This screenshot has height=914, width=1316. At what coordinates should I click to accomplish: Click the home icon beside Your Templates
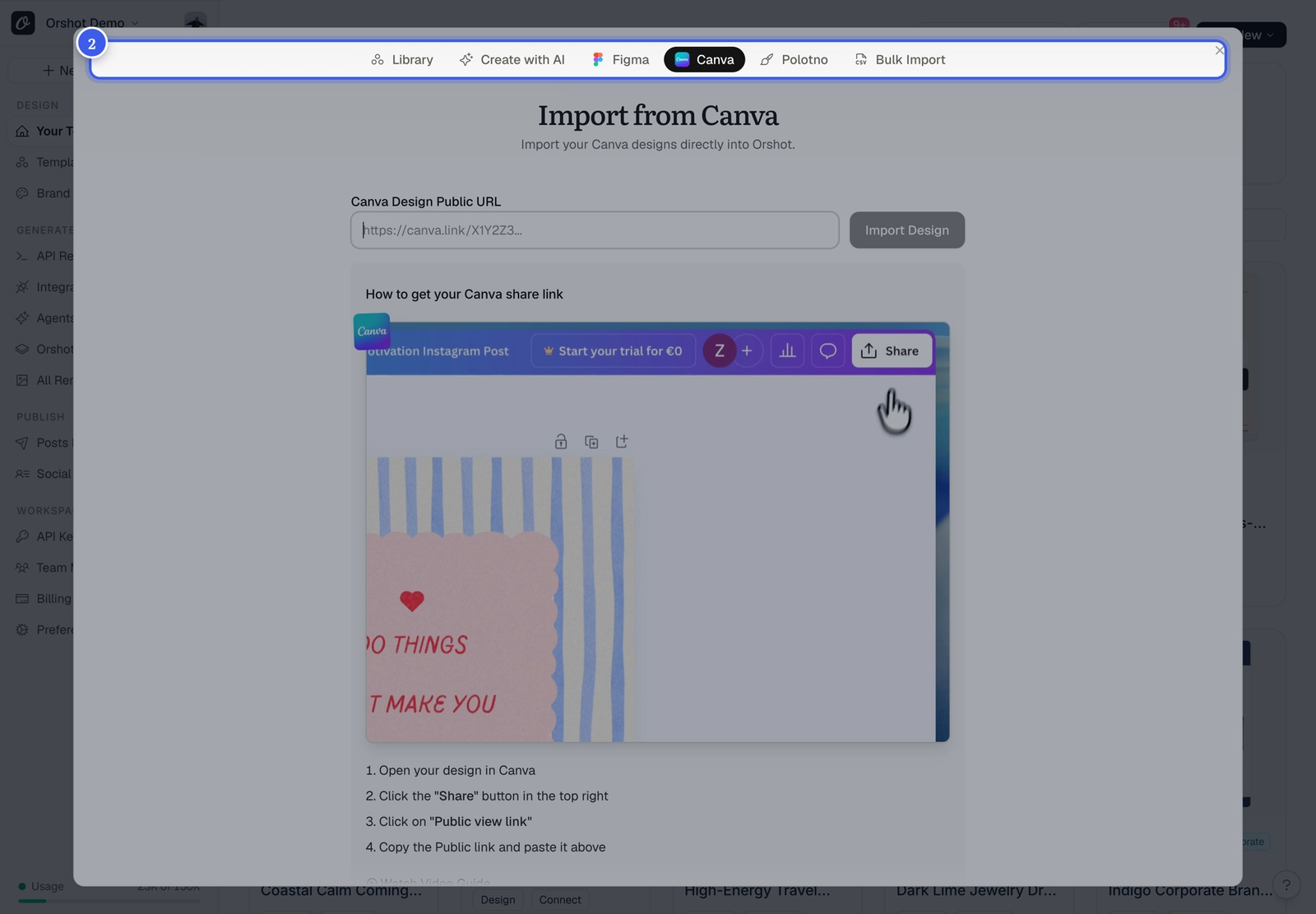click(x=22, y=131)
